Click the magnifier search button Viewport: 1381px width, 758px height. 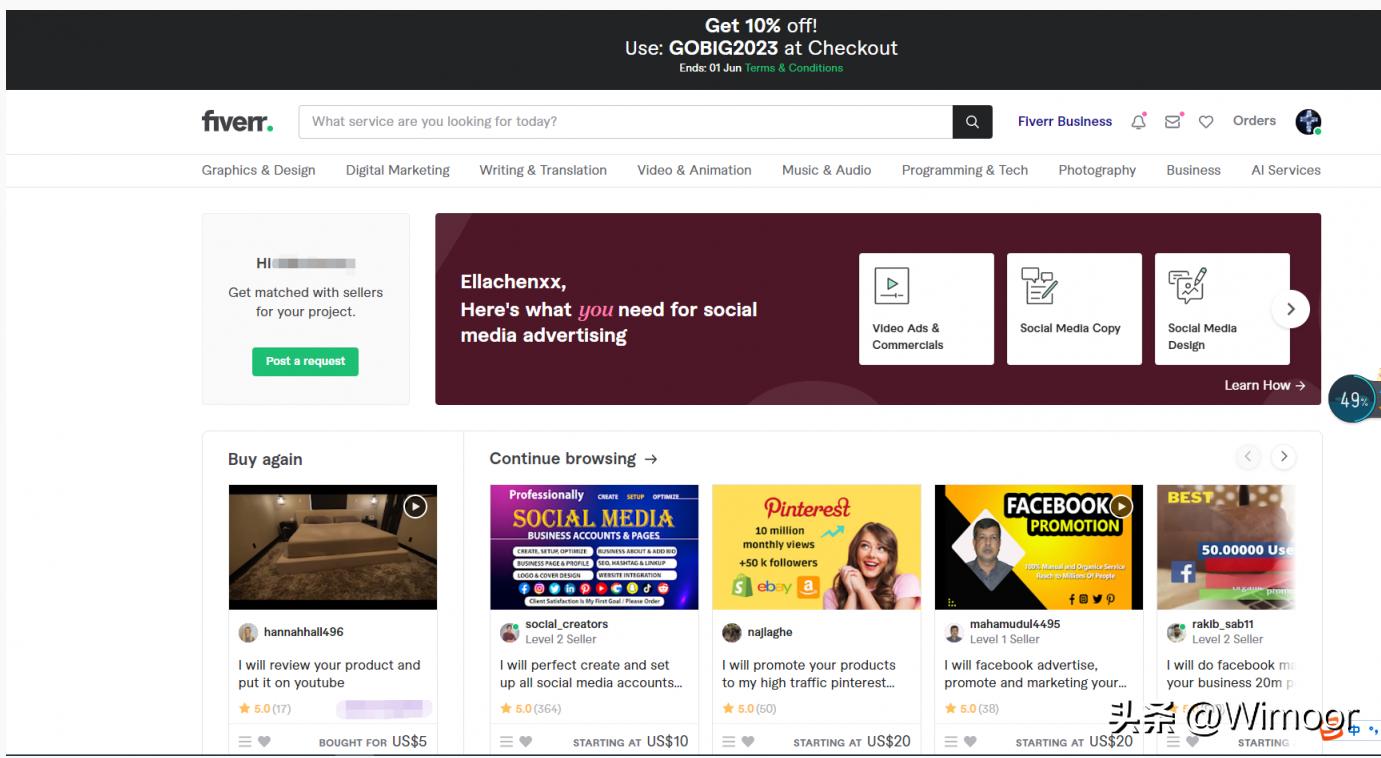972,122
